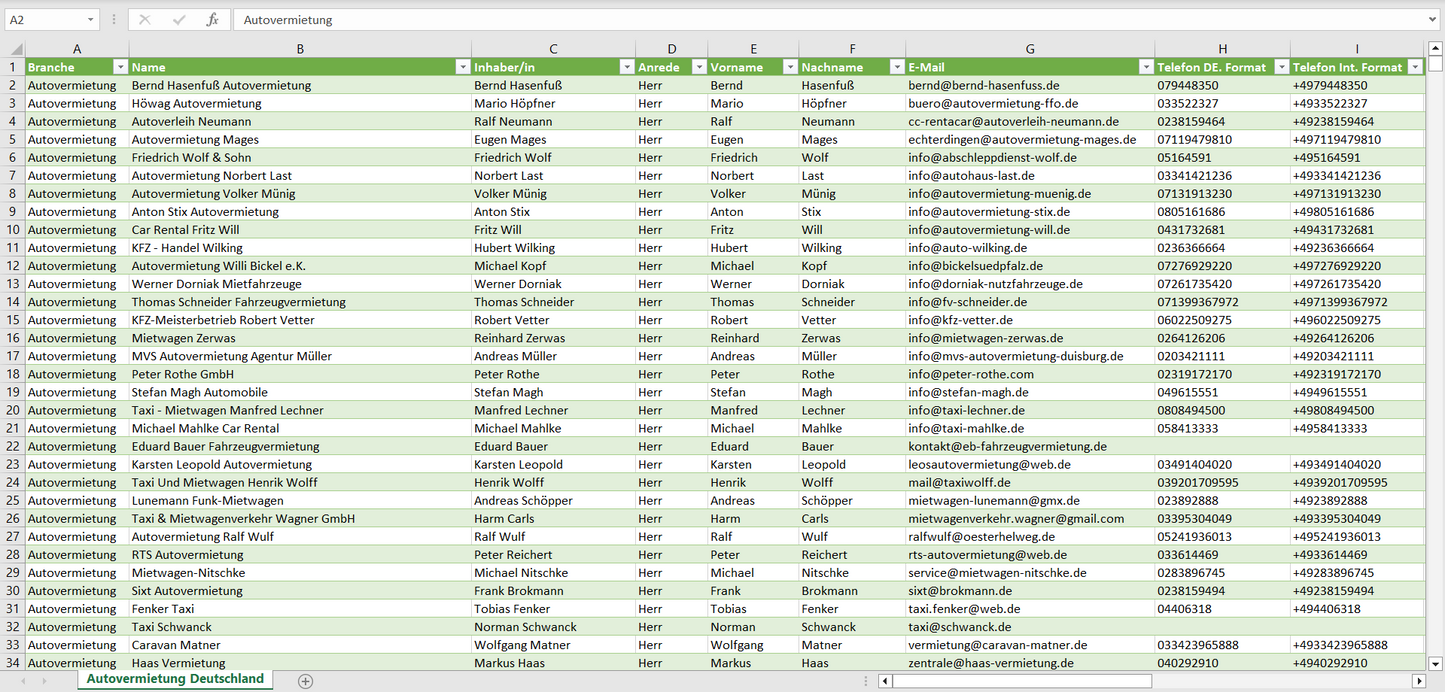Expand the formula bar with chevron
Image resolution: width=1445 pixels, height=692 pixels.
tap(1434, 20)
